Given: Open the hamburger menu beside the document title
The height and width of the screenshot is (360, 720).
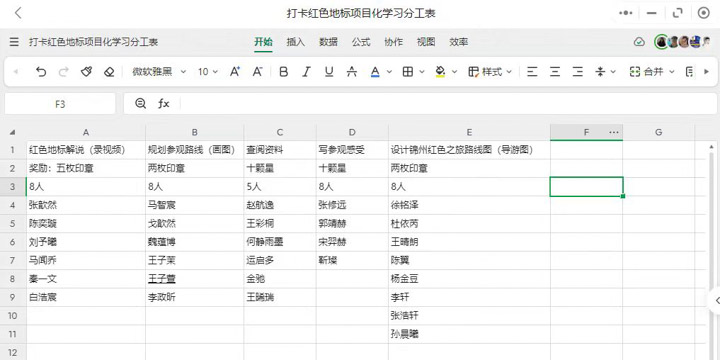Looking at the screenshot, I should point(14,42).
